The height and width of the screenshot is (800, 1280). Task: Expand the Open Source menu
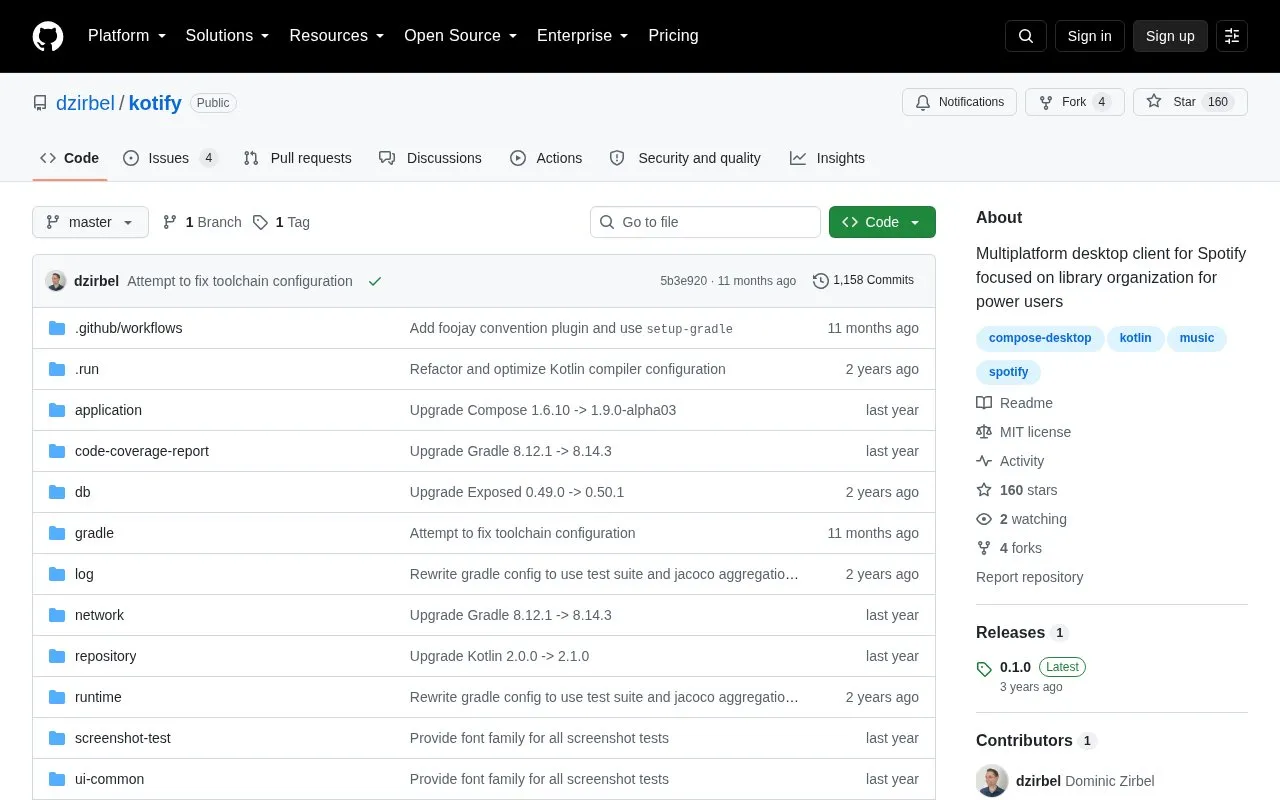(x=460, y=36)
